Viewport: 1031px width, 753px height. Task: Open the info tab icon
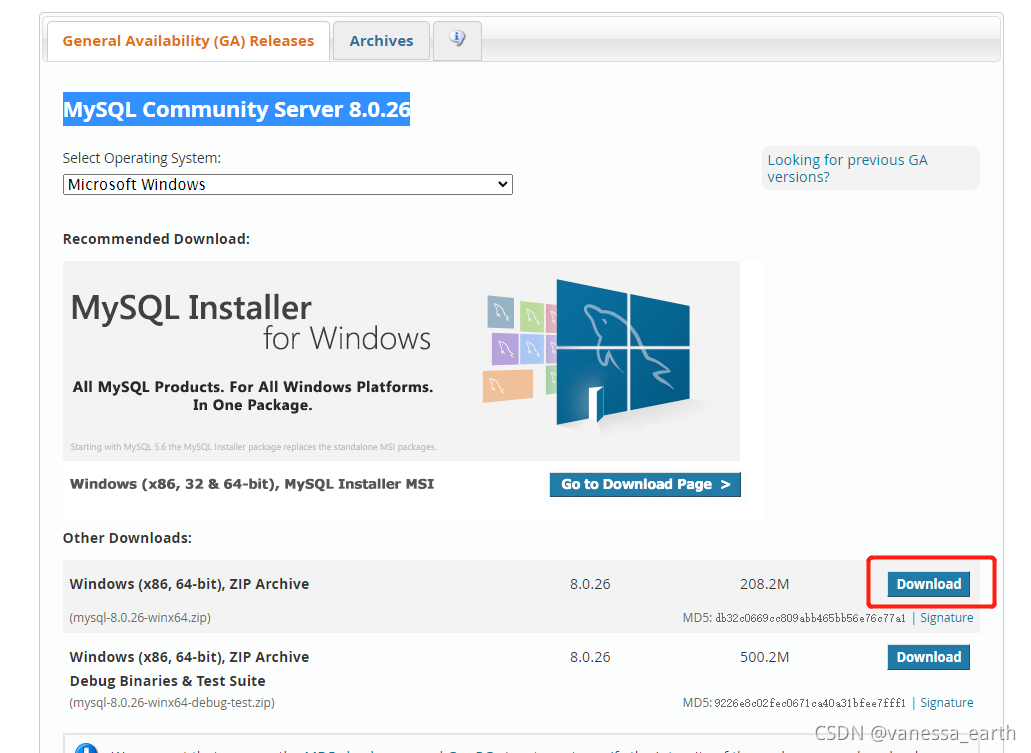click(x=458, y=40)
